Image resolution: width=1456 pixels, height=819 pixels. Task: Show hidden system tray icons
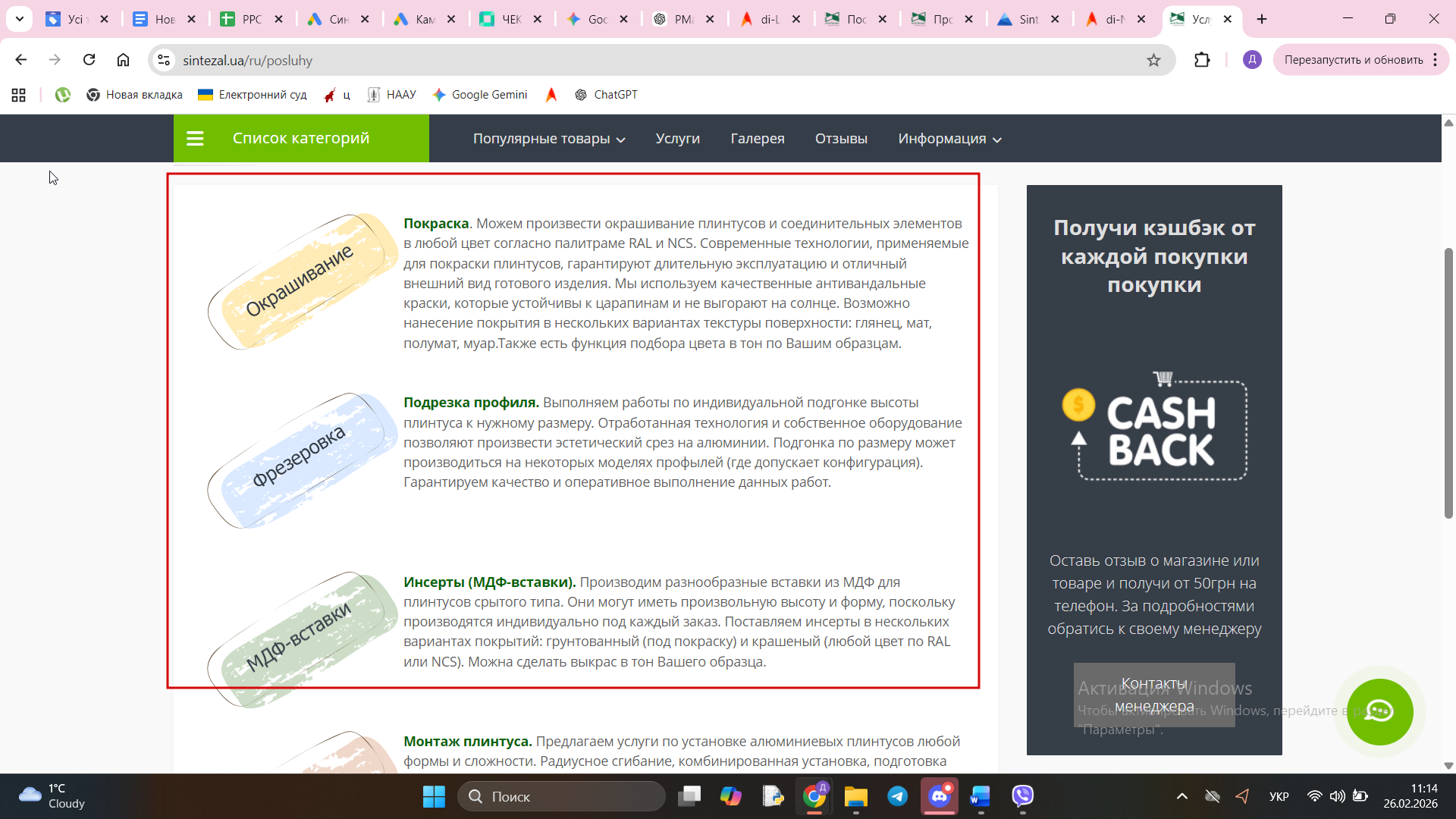(1181, 795)
